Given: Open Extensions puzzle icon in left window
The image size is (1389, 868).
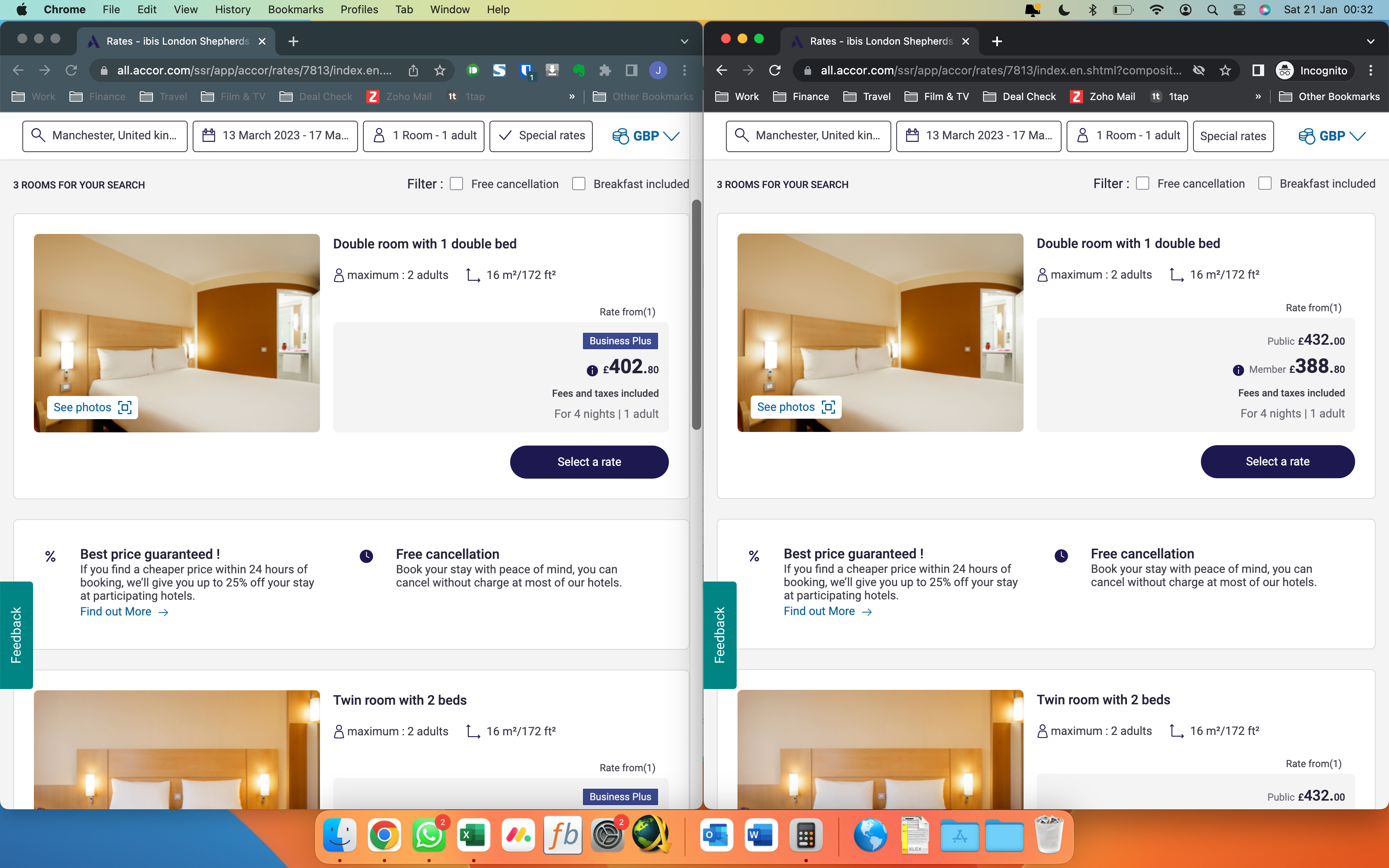Looking at the screenshot, I should click(x=604, y=70).
